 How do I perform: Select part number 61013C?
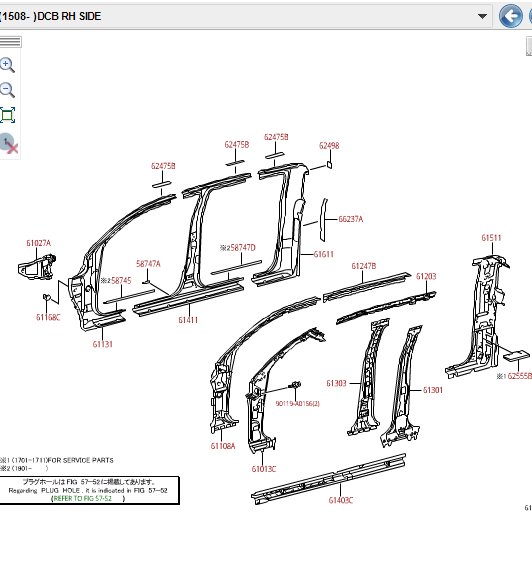pos(264,469)
